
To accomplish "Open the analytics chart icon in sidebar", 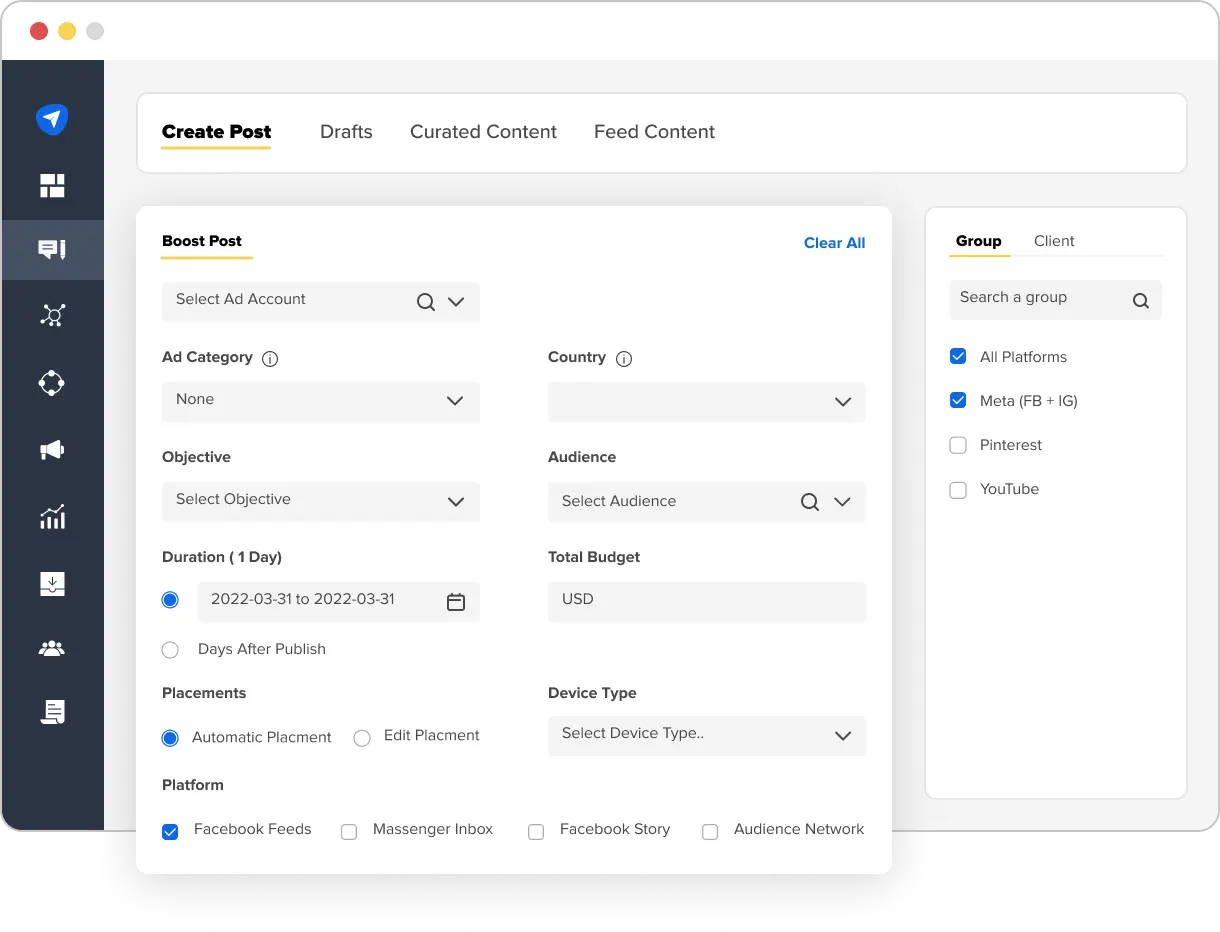I will pos(52,516).
